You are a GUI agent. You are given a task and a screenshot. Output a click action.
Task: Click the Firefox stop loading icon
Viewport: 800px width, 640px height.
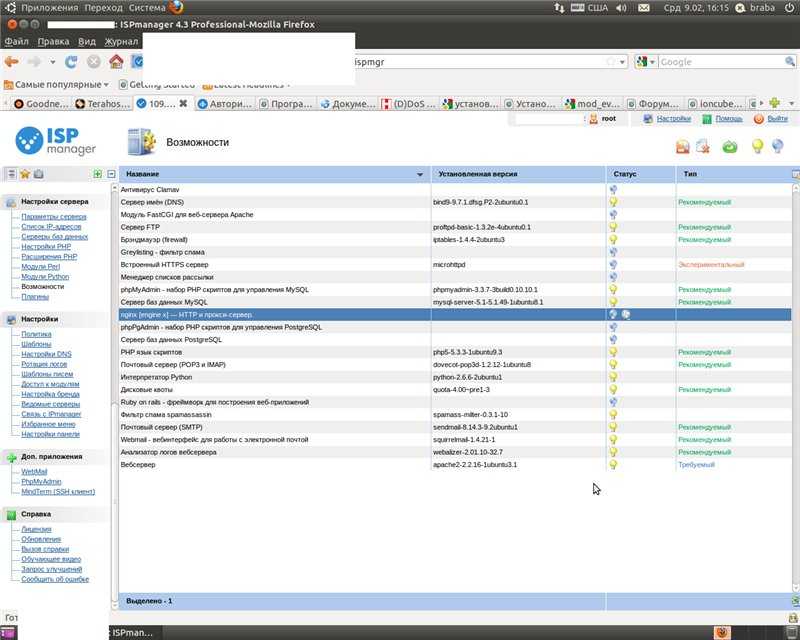[94, 62]
